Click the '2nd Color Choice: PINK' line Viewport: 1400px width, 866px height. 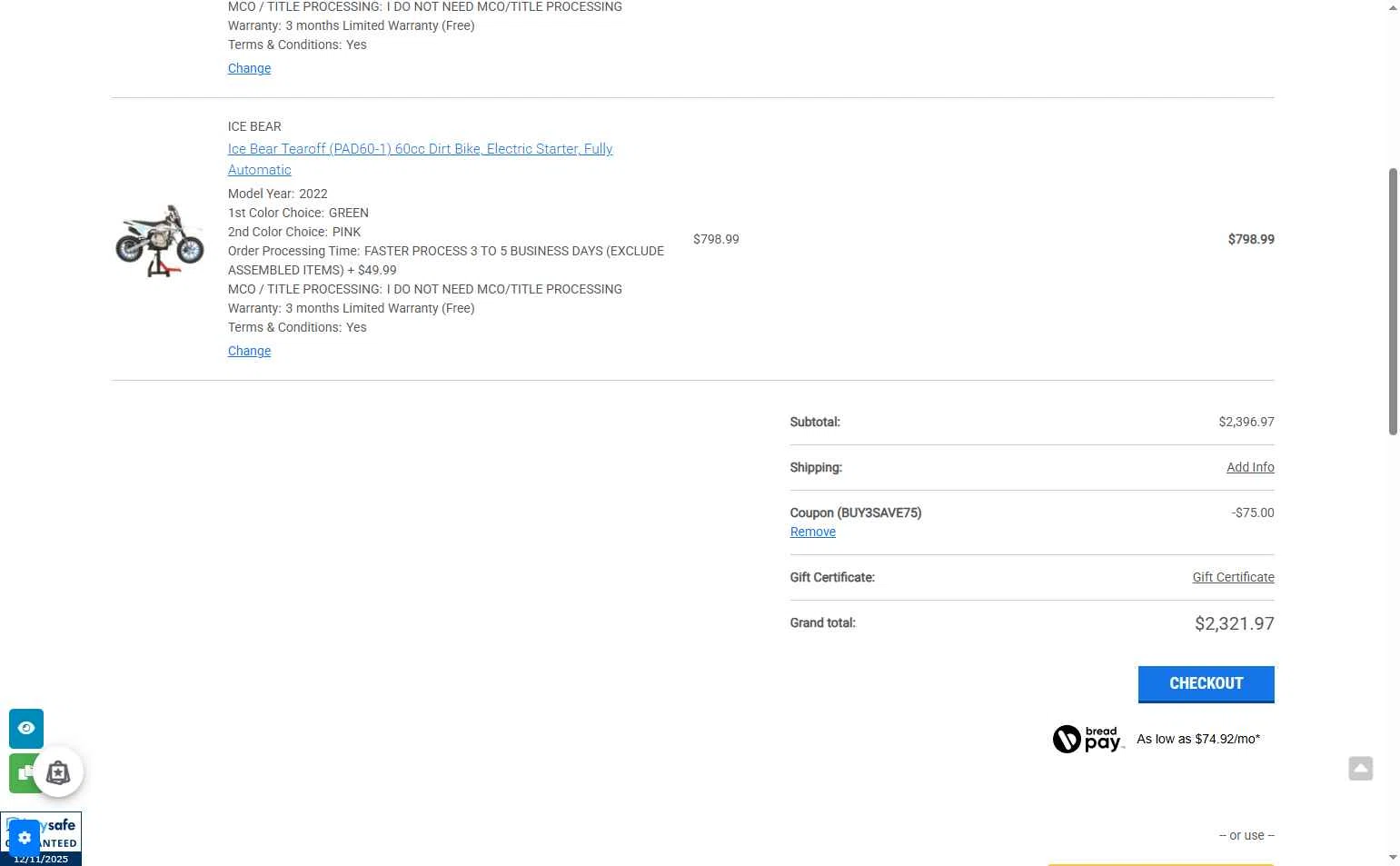click(x=294, y=232)
